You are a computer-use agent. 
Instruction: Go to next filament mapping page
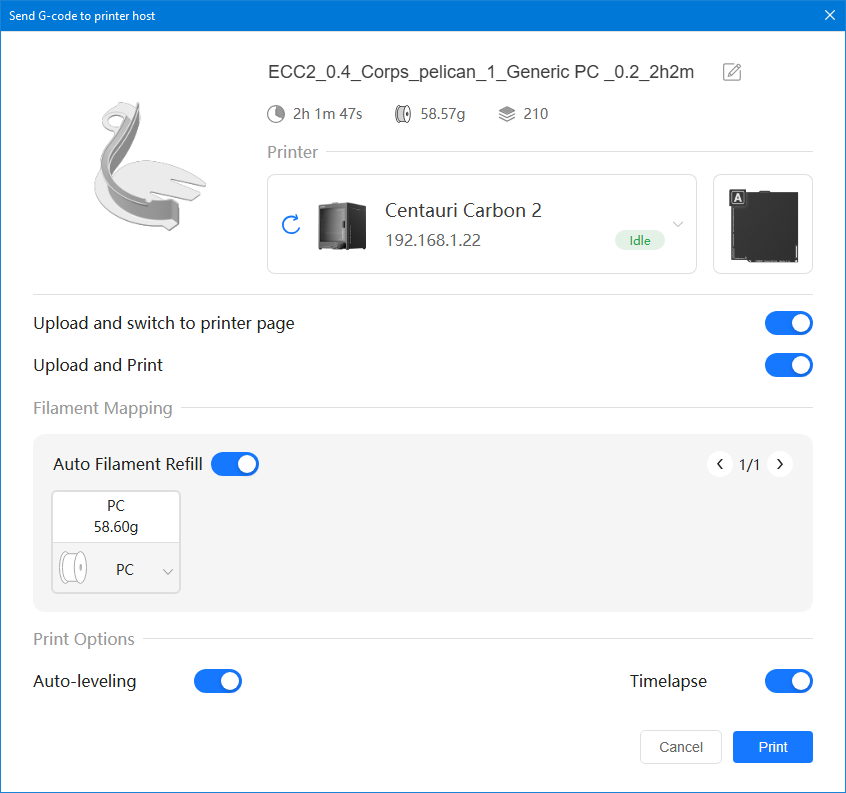tap(780, 464)
